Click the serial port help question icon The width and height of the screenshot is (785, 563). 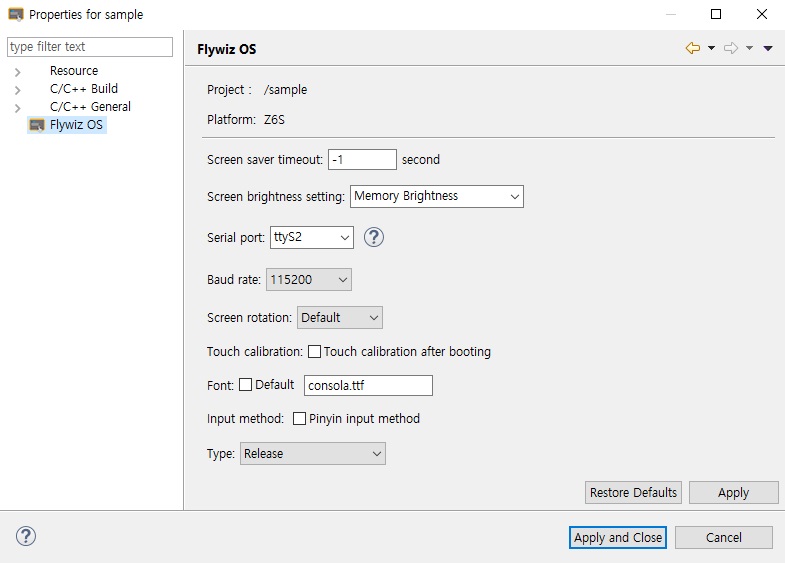point(373,237)
